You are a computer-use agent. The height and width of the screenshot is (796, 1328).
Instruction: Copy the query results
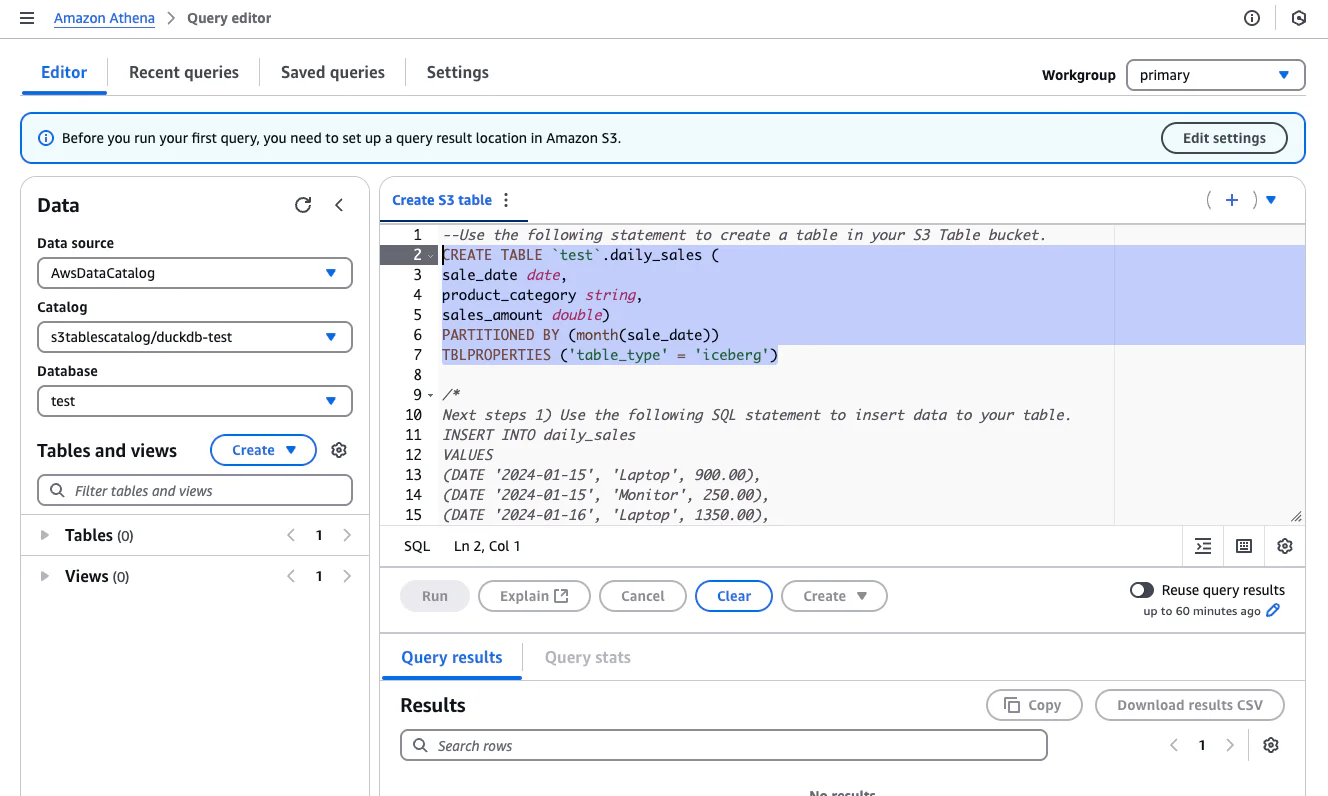pos(1034,705)
